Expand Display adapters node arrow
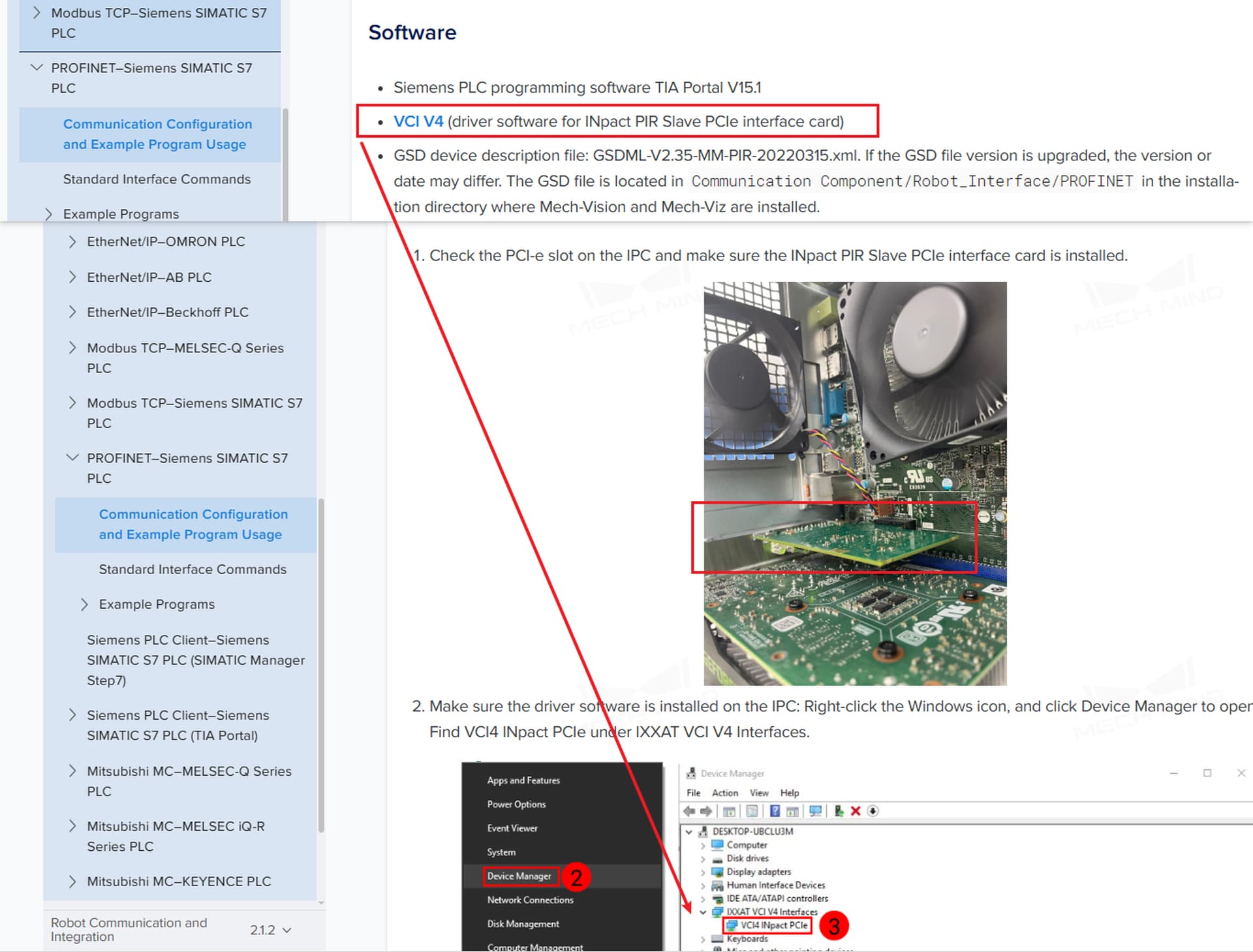This screenshot has width=1253, height=952. (x=703, y=872)
